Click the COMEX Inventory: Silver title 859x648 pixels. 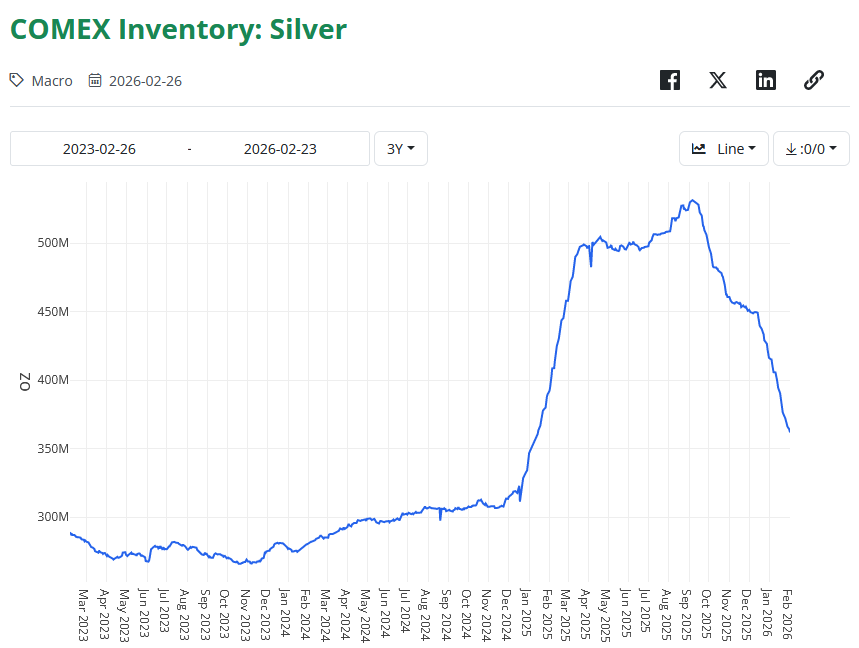pos(179,29)
